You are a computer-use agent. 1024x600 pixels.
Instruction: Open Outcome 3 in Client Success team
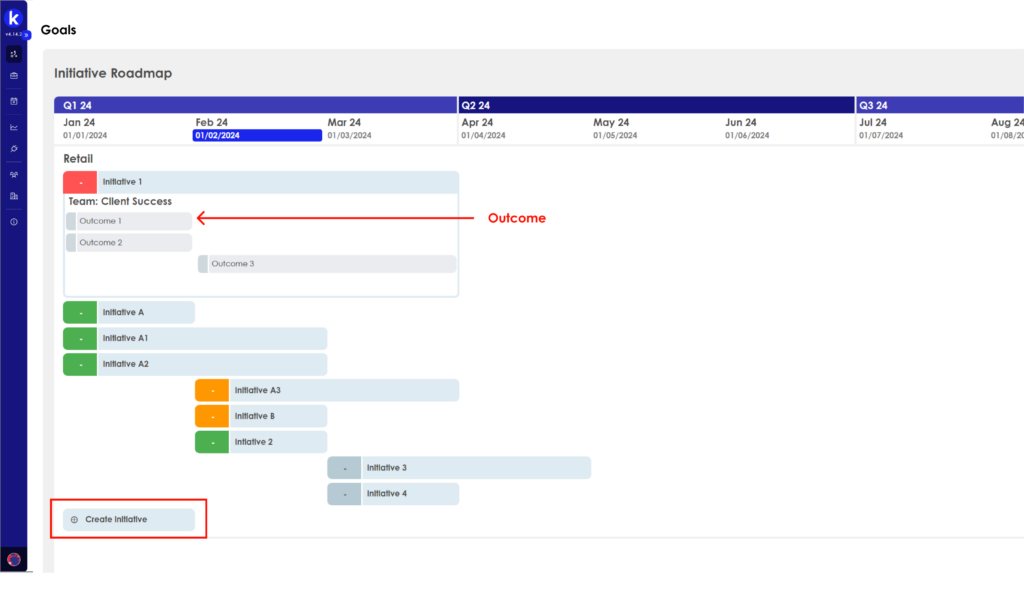(x=327, y=264)
